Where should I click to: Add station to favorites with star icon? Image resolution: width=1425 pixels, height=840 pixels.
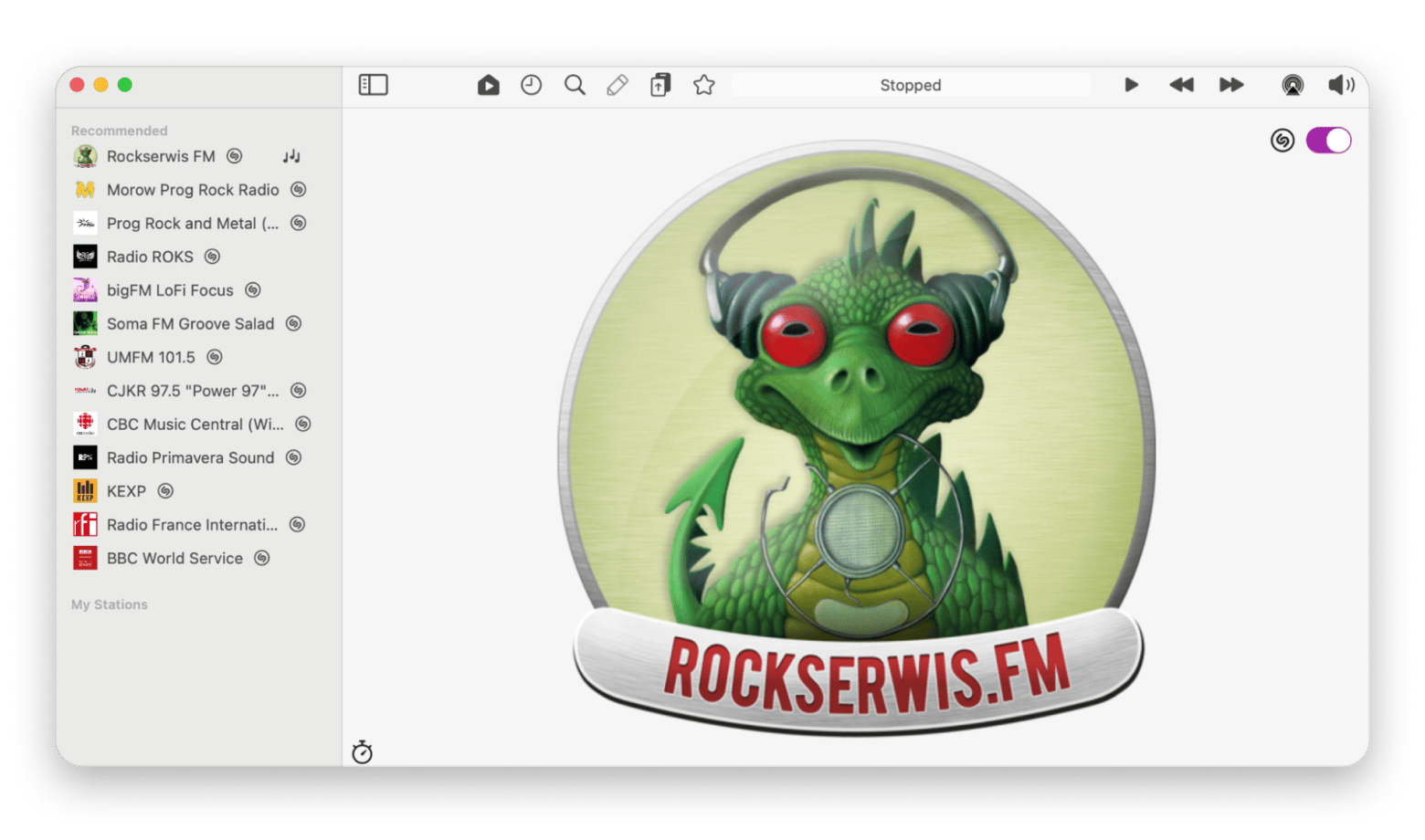[703, 85]
